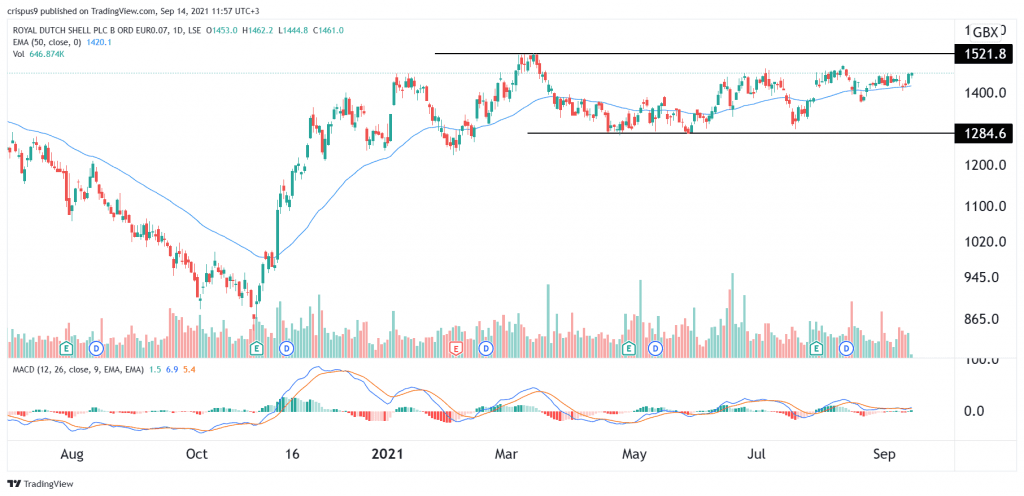Screen dimensions: 1024x496
Task: Click the earnings E marker nearest October lows
Action: (256, 349)
